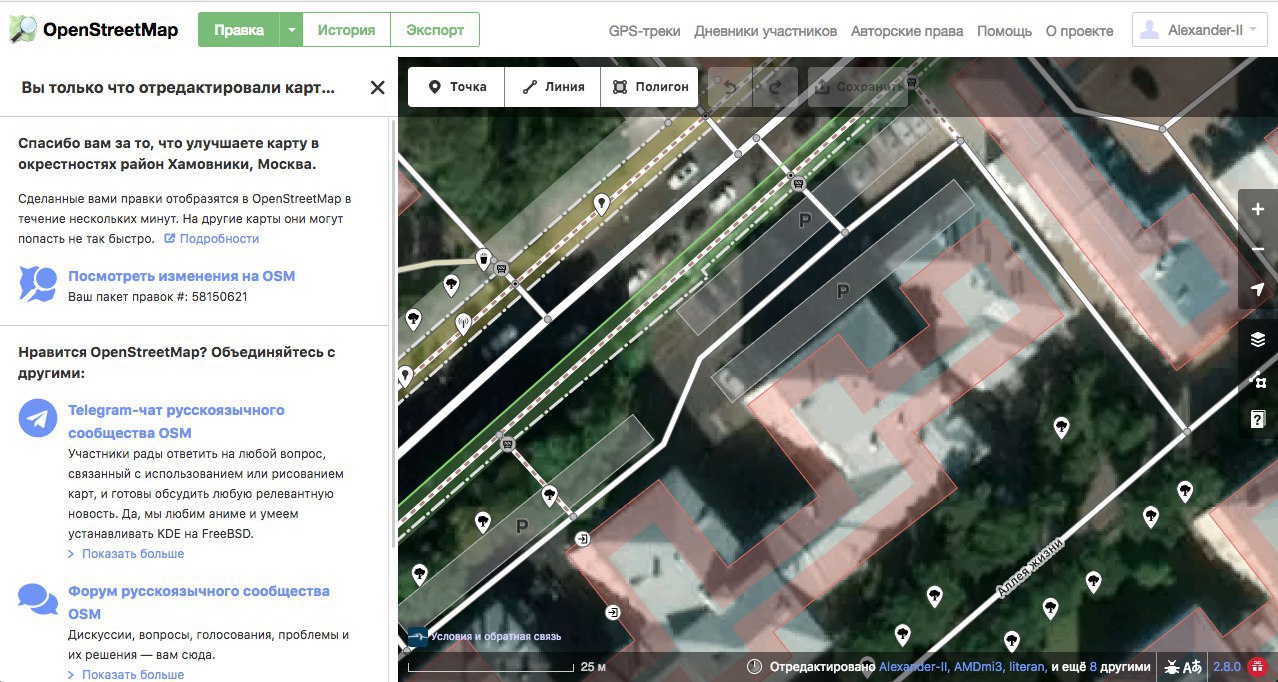The image size is (1278, 682).
Task: Open the Alexander-II account menu
Action: [x=1200, y=30]
